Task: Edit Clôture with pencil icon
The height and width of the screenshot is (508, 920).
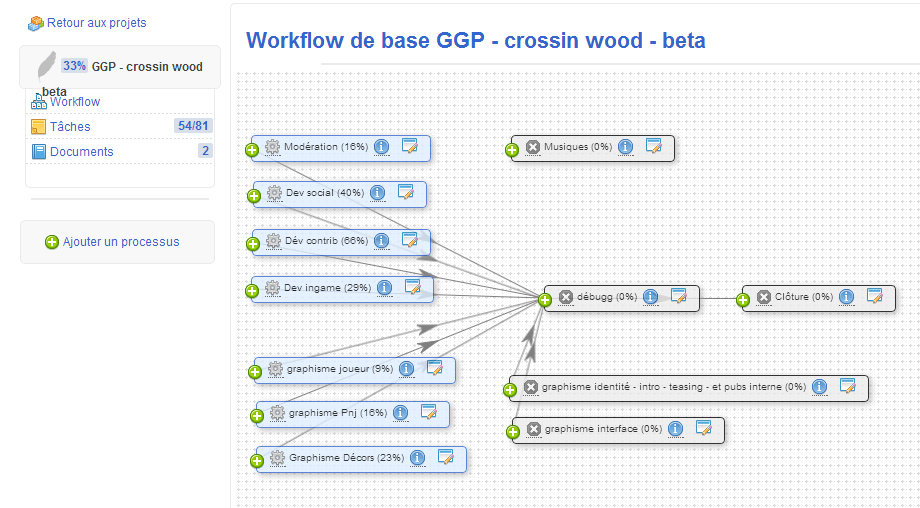Action: point(875,296)
